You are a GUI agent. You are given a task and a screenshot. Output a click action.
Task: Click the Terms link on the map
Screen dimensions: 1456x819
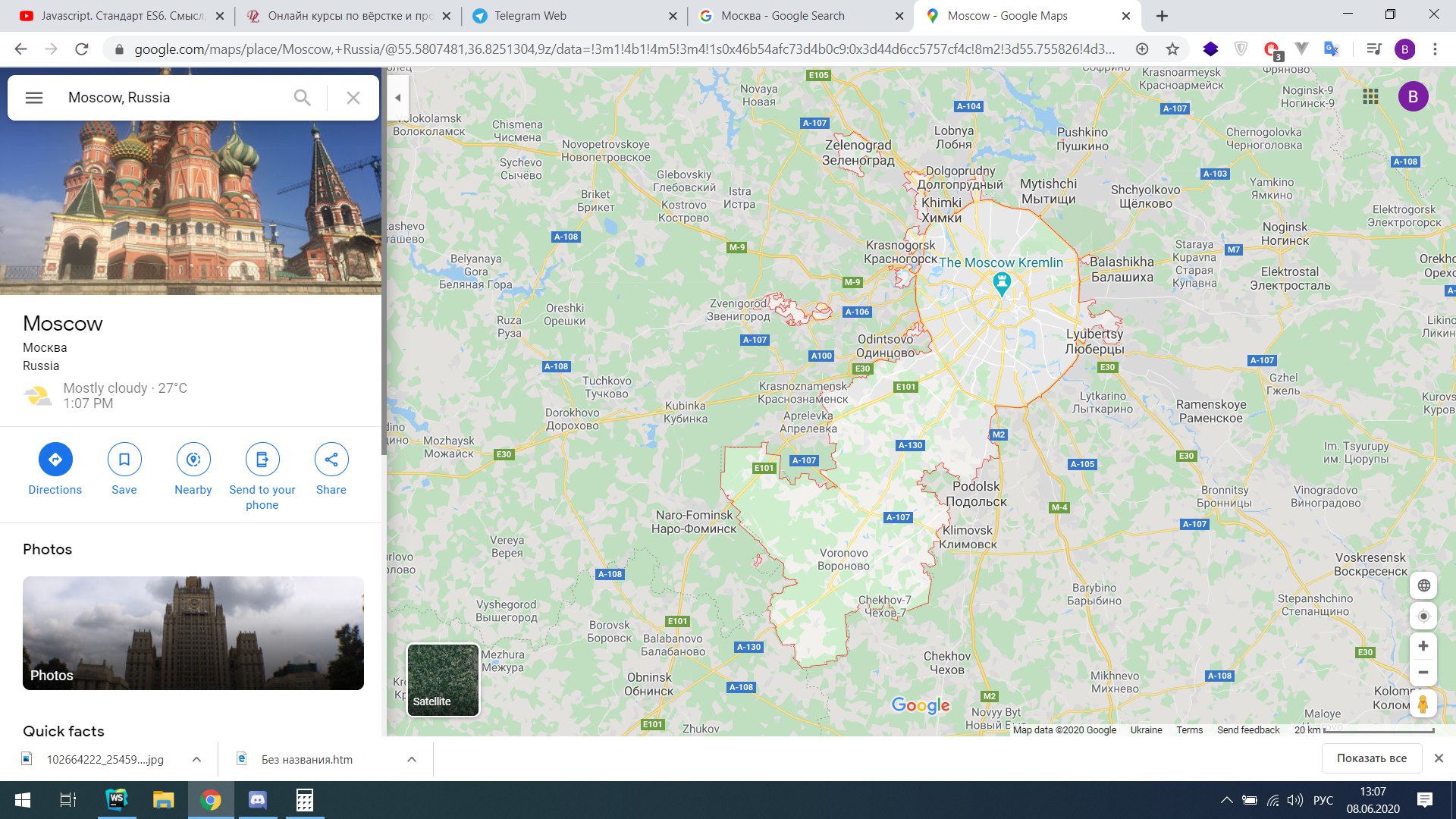[1189, 730]
